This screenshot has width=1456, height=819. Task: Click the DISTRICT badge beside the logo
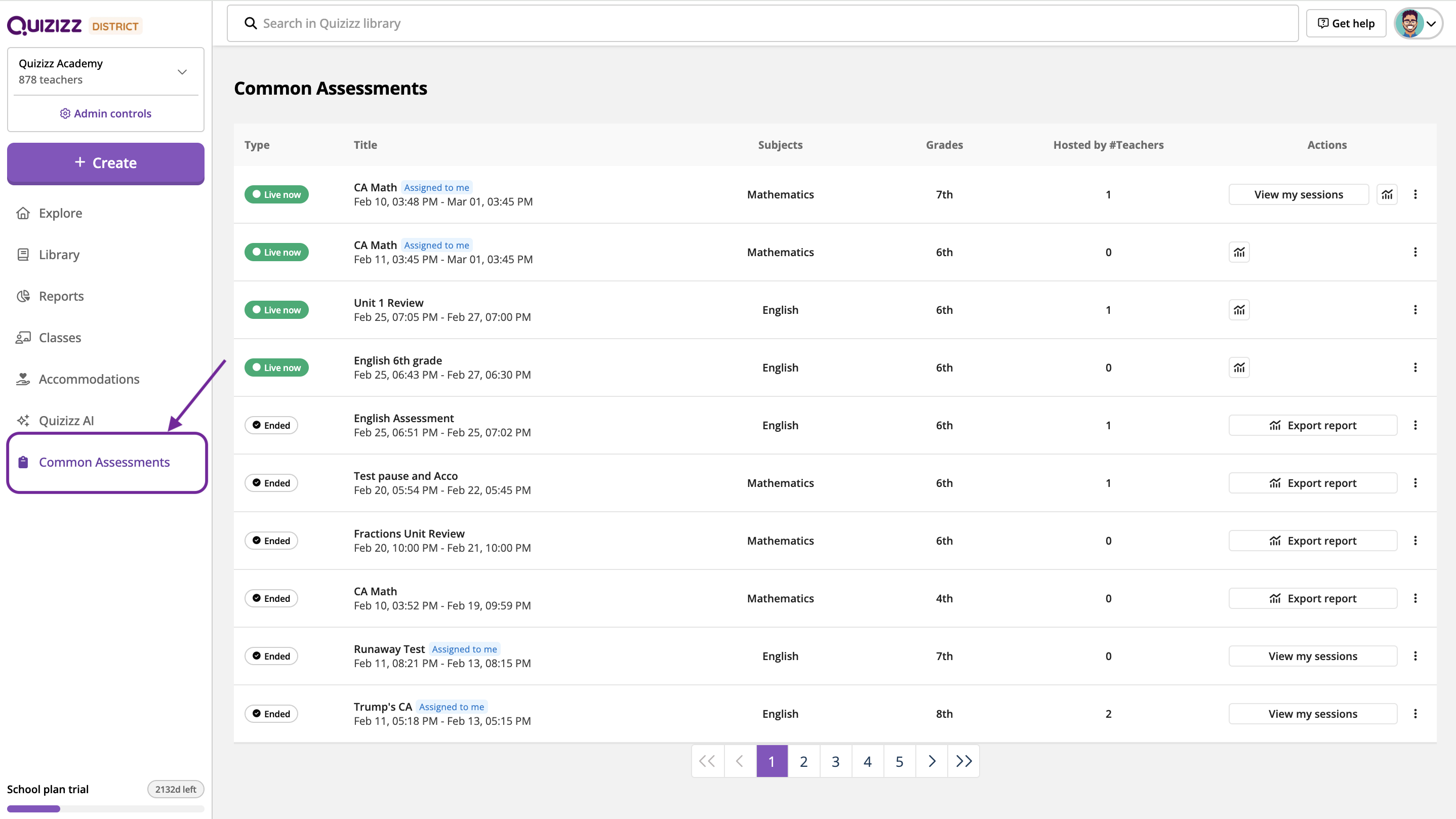coord(115,26)
